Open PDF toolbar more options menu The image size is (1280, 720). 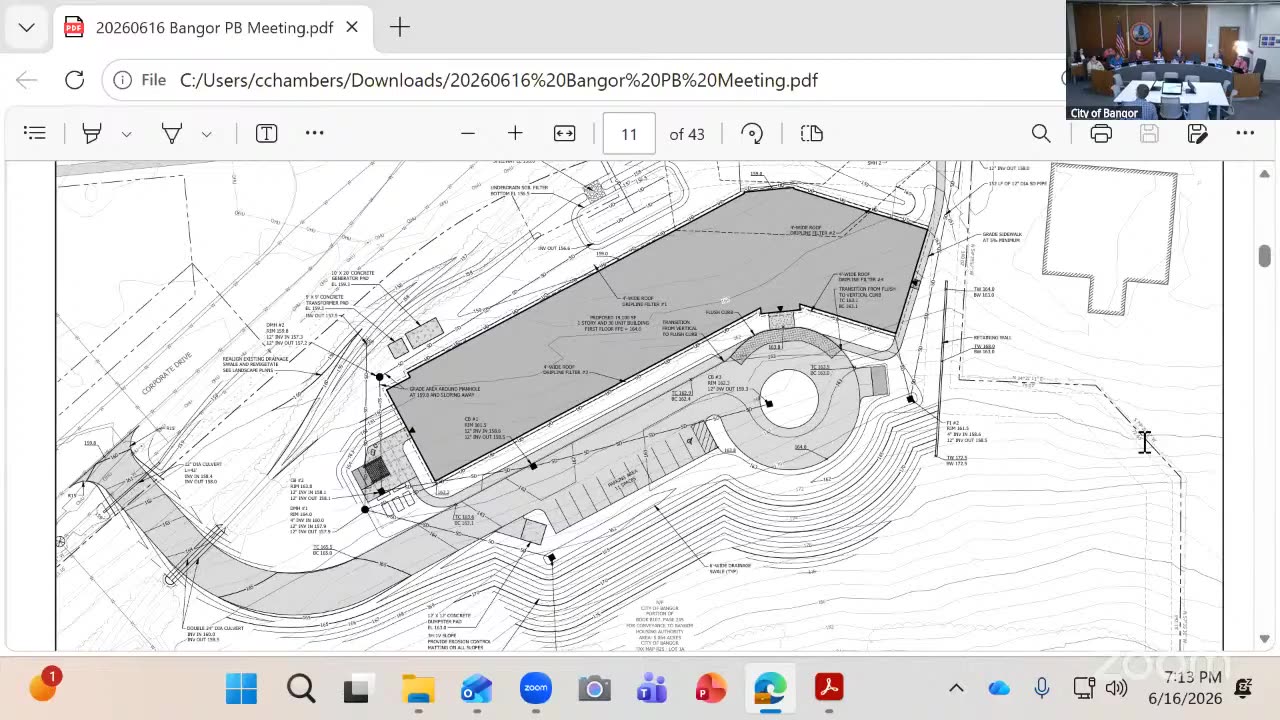[x=1245, y=133]
